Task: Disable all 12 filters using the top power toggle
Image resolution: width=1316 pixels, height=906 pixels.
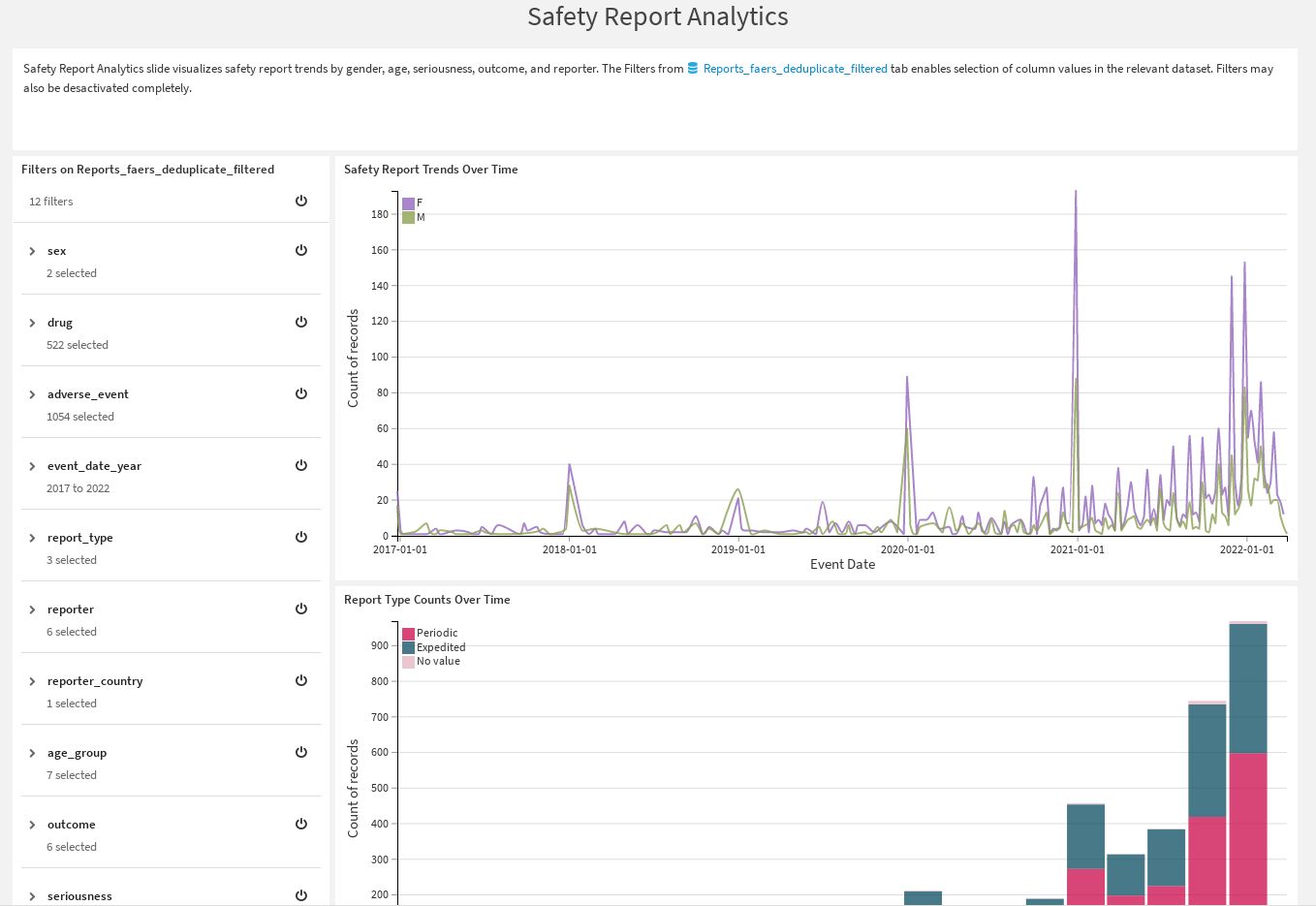Action: point(301,201)
